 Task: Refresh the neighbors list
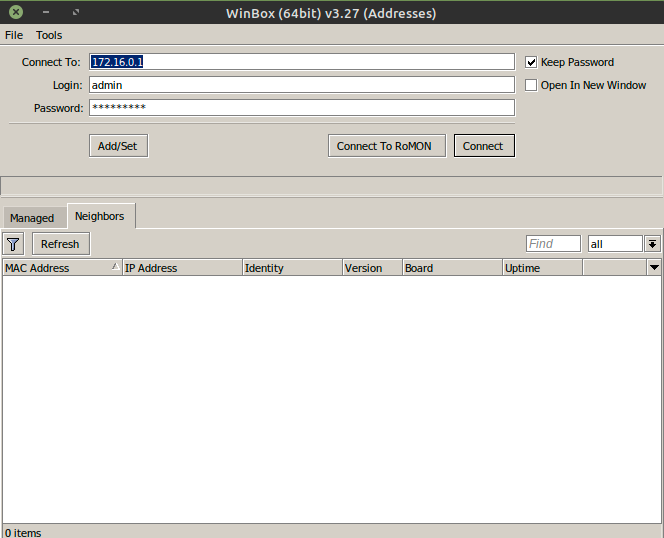[60, 244]
